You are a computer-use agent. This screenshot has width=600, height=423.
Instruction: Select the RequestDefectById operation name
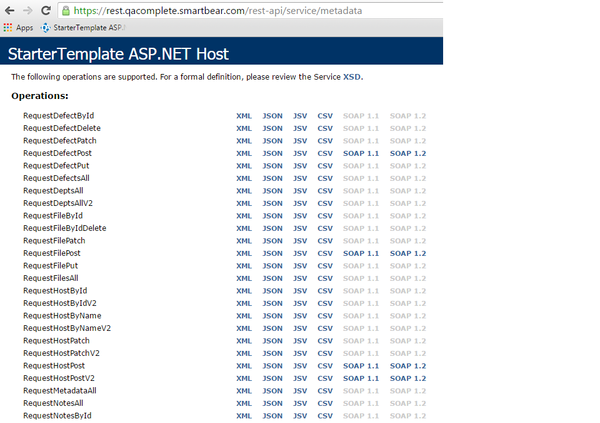tap(59, 116)
